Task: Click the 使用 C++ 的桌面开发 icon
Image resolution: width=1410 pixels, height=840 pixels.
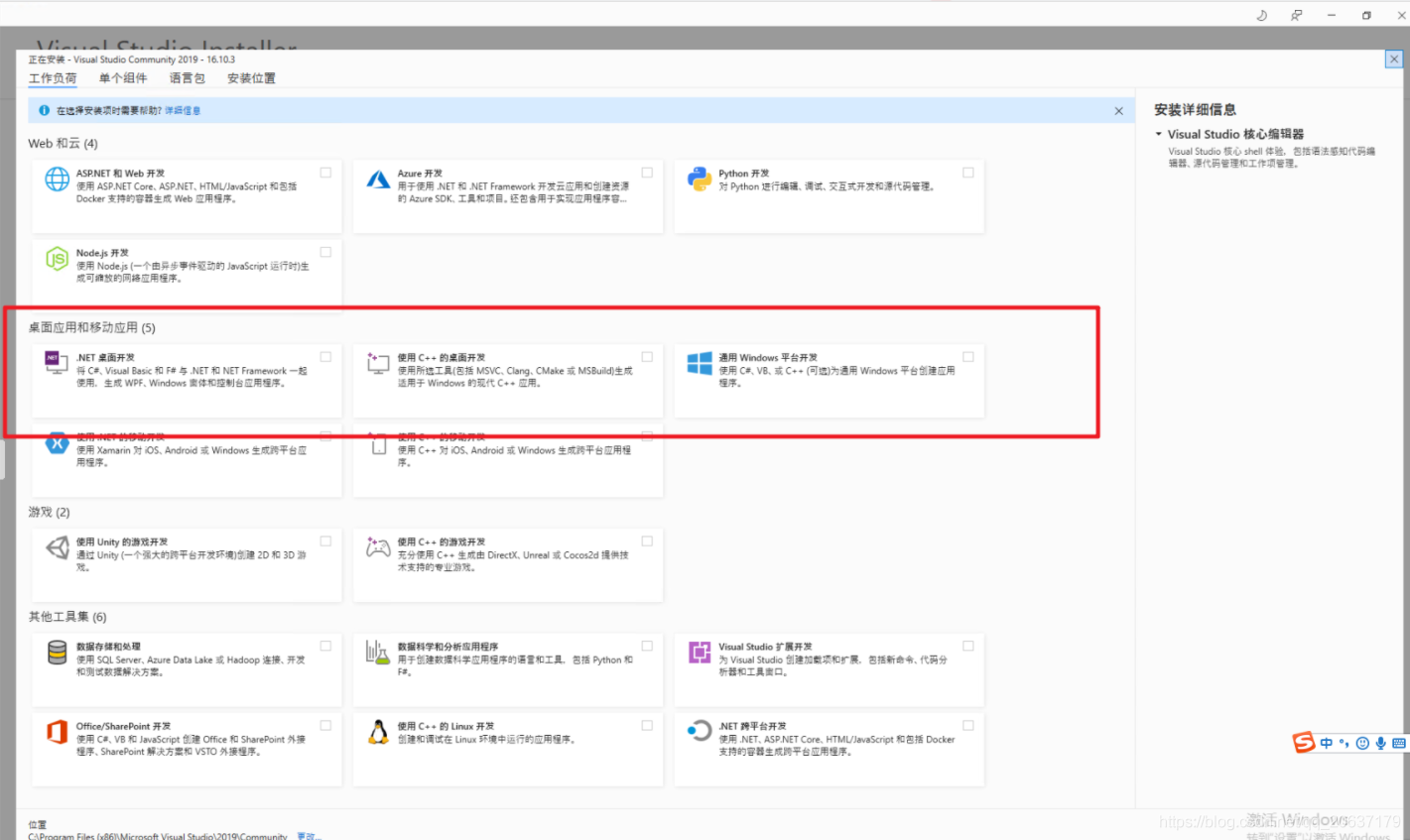Action: click(x=378, y=363)
